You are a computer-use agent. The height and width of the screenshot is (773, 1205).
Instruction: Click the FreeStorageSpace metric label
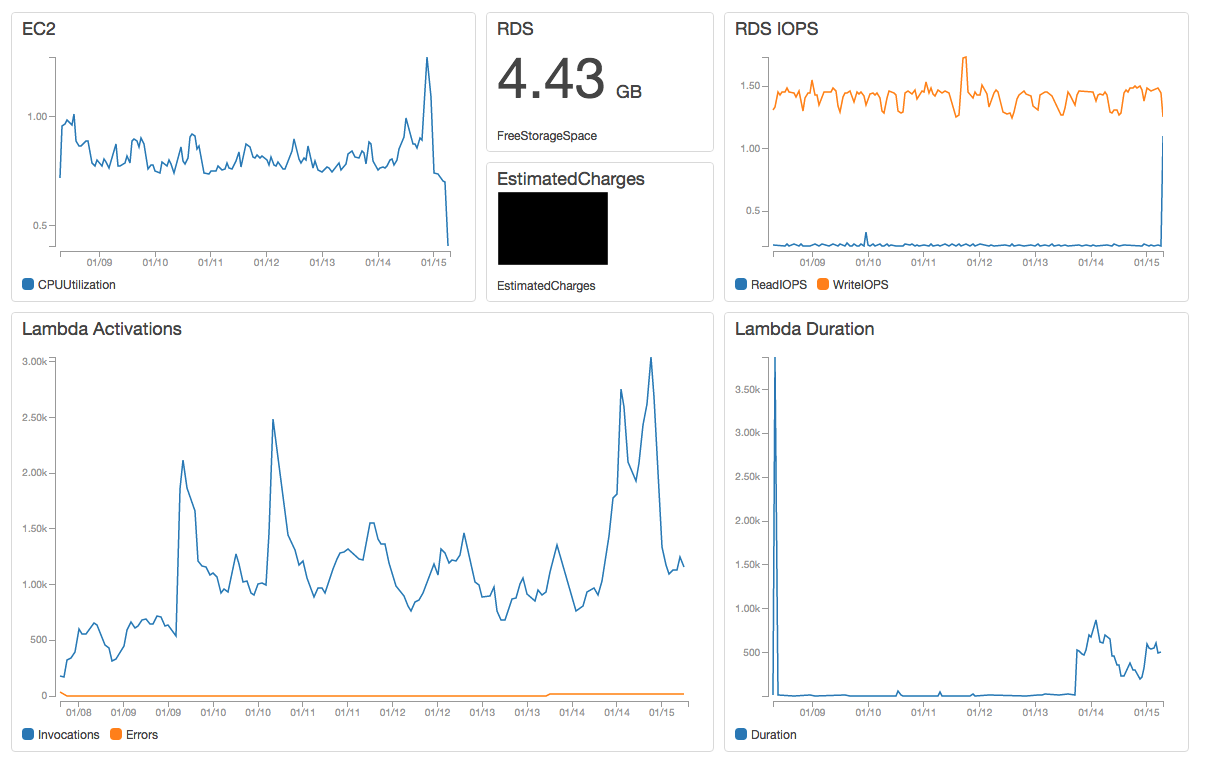(546, 136)
